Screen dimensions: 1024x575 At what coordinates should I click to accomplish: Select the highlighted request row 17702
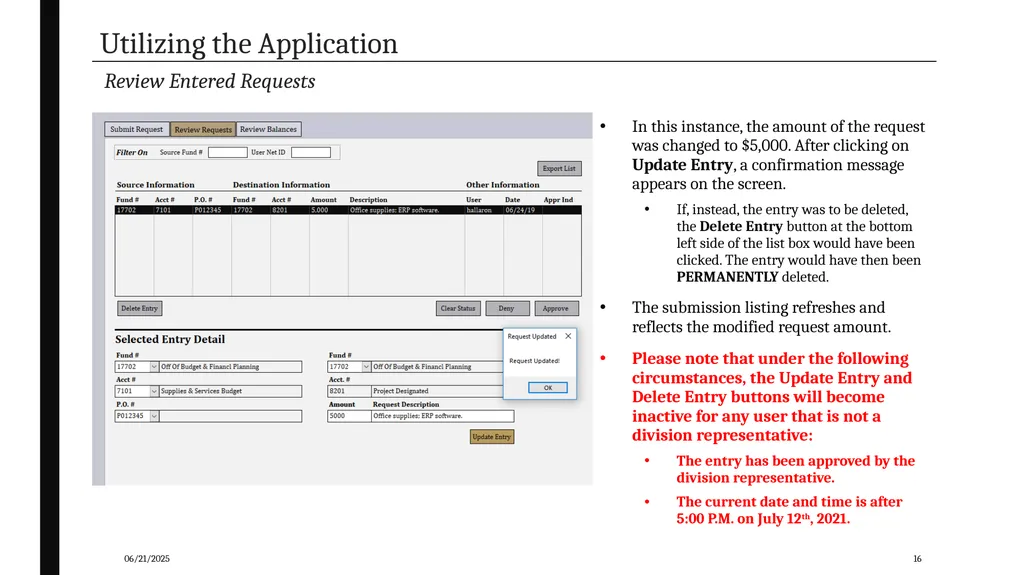click(348, 210)
